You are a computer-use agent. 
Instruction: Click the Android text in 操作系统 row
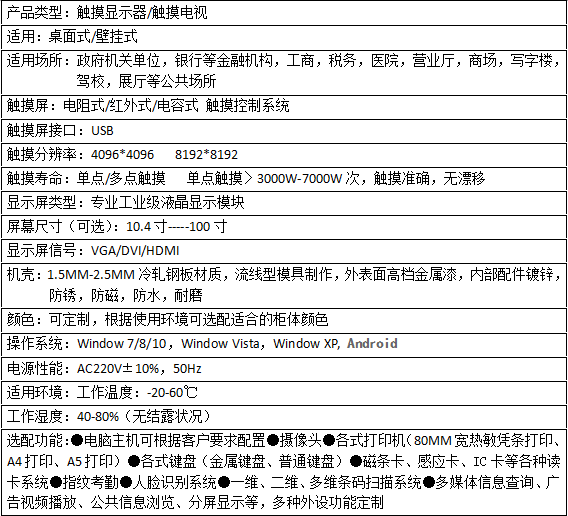point(372,343)
